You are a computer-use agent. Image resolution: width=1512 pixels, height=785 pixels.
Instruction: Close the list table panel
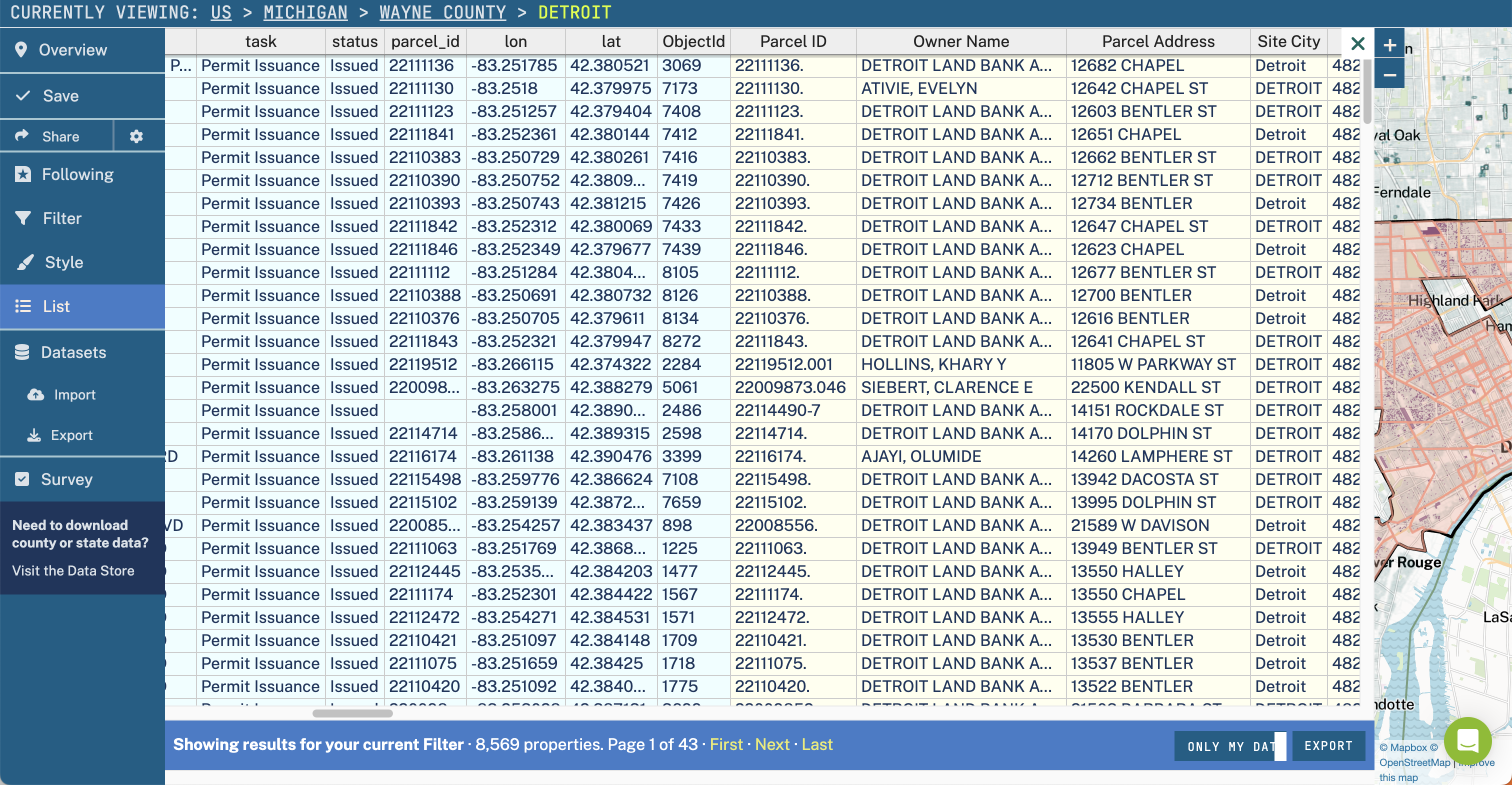(x=1357, y=43)
